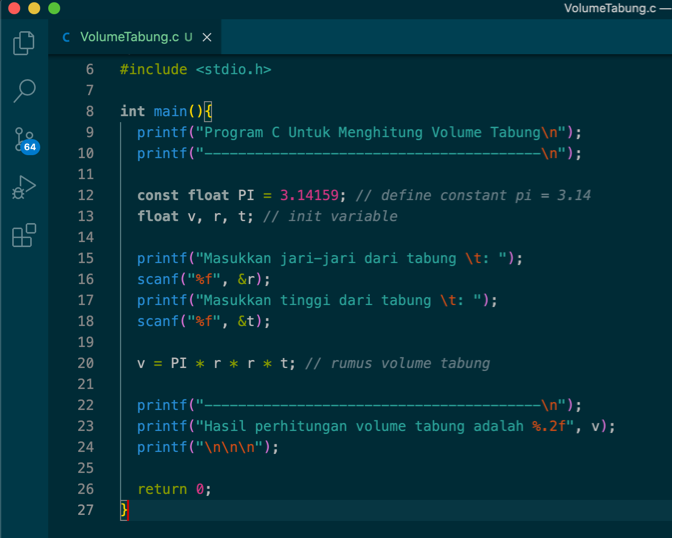Select the VolumeTabung.c tab
The width and height of the screenshot is (673, 538).
click(130, 38)
